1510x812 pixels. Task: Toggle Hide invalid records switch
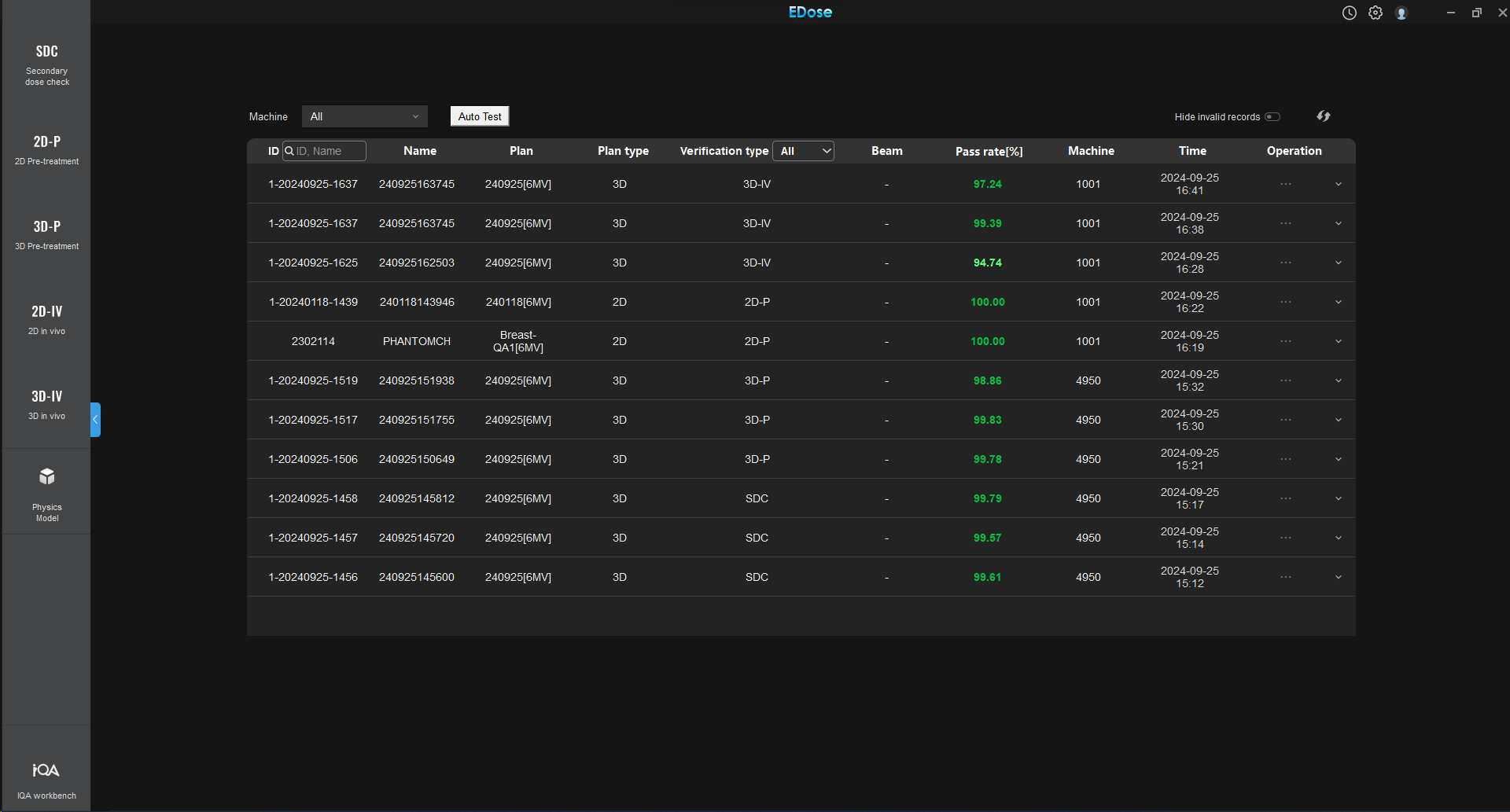1272,117
